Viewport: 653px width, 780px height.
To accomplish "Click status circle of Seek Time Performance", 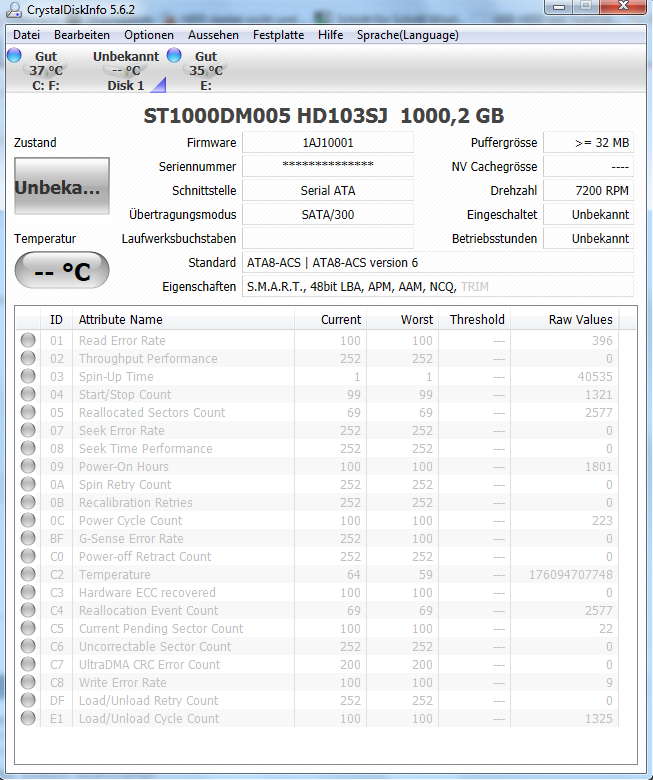I will click(x=28, y=448).
